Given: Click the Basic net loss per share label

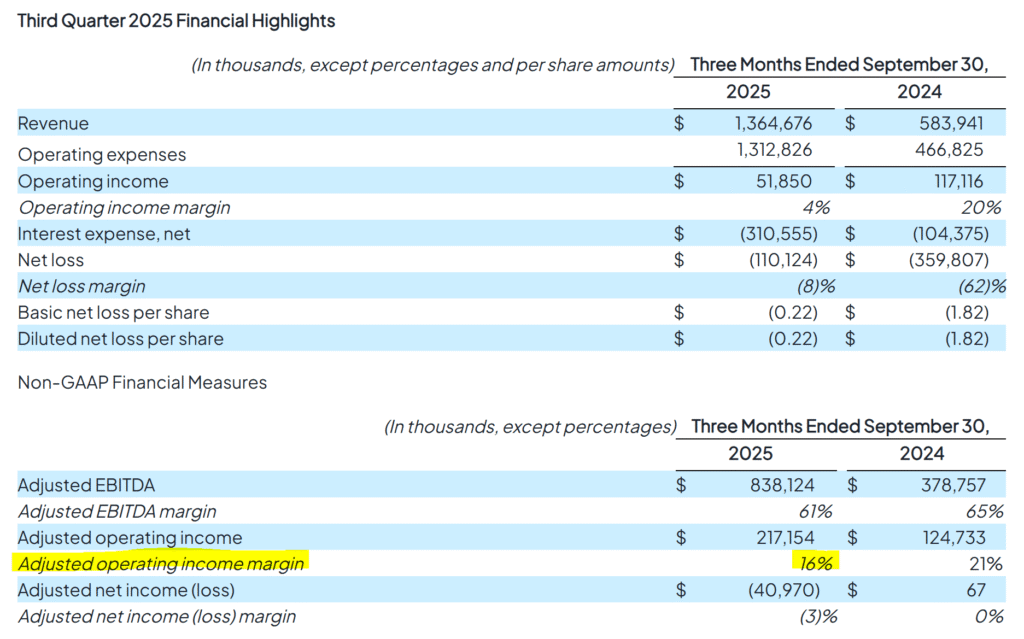Looking at the screenshot, I should [113, 313].
